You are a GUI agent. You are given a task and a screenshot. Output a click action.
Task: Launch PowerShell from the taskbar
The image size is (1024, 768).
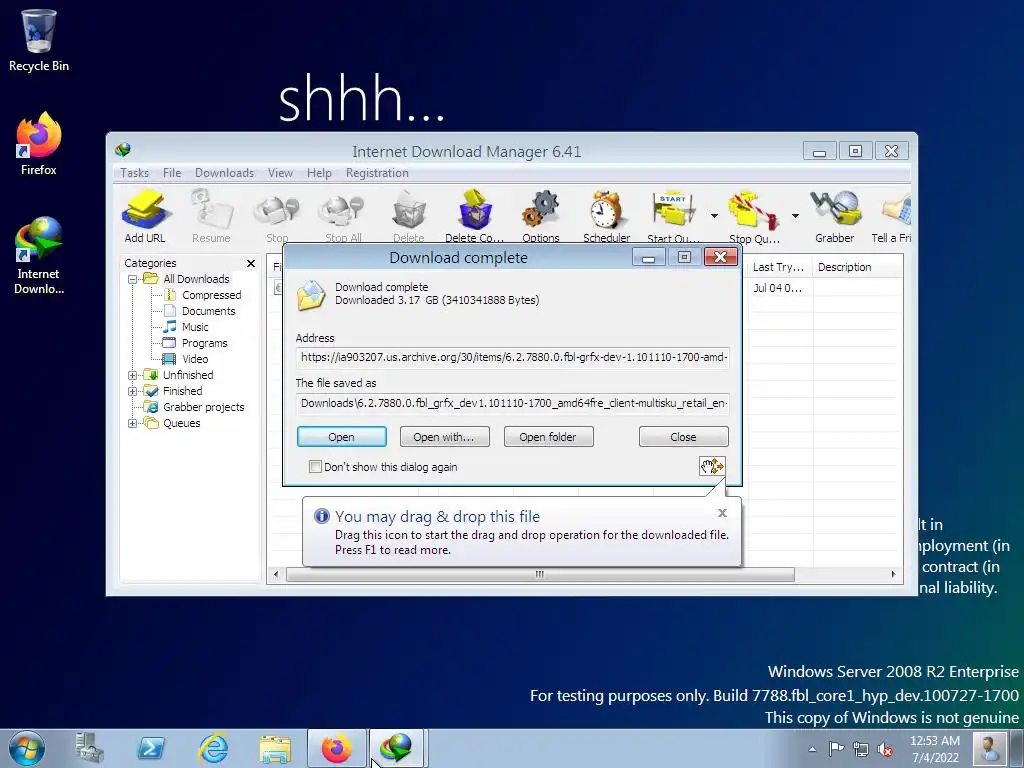(151, 748)
